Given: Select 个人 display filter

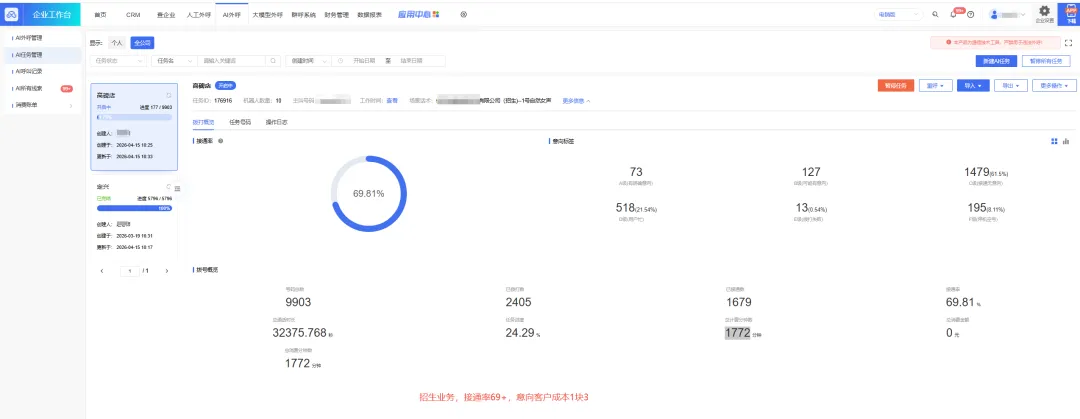Looking at the screenshot, I should pyautogui.click(x=117, y=43).
